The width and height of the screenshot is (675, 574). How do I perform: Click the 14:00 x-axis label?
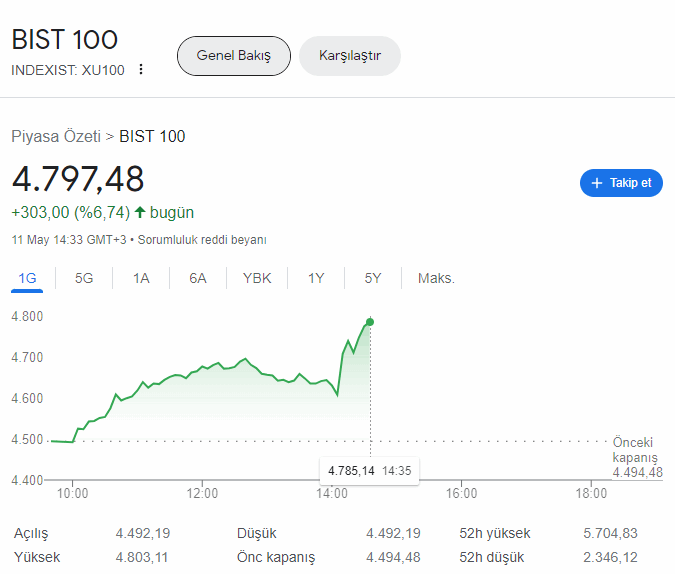(332, 493)
